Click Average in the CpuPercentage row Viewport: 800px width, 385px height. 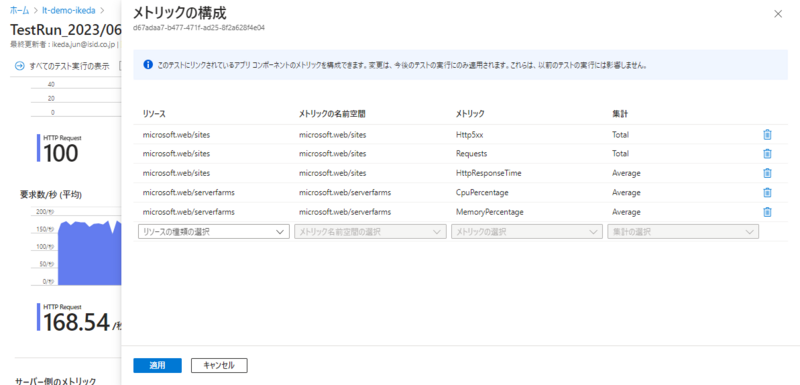pos(626,192)
